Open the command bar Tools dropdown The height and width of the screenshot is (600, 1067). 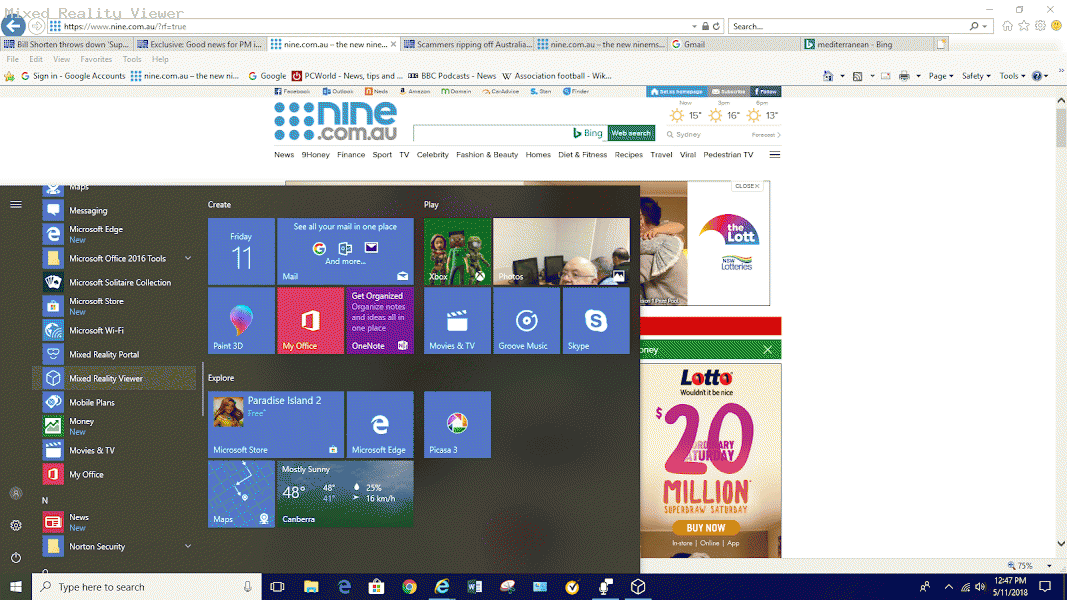click(1013, 76)
